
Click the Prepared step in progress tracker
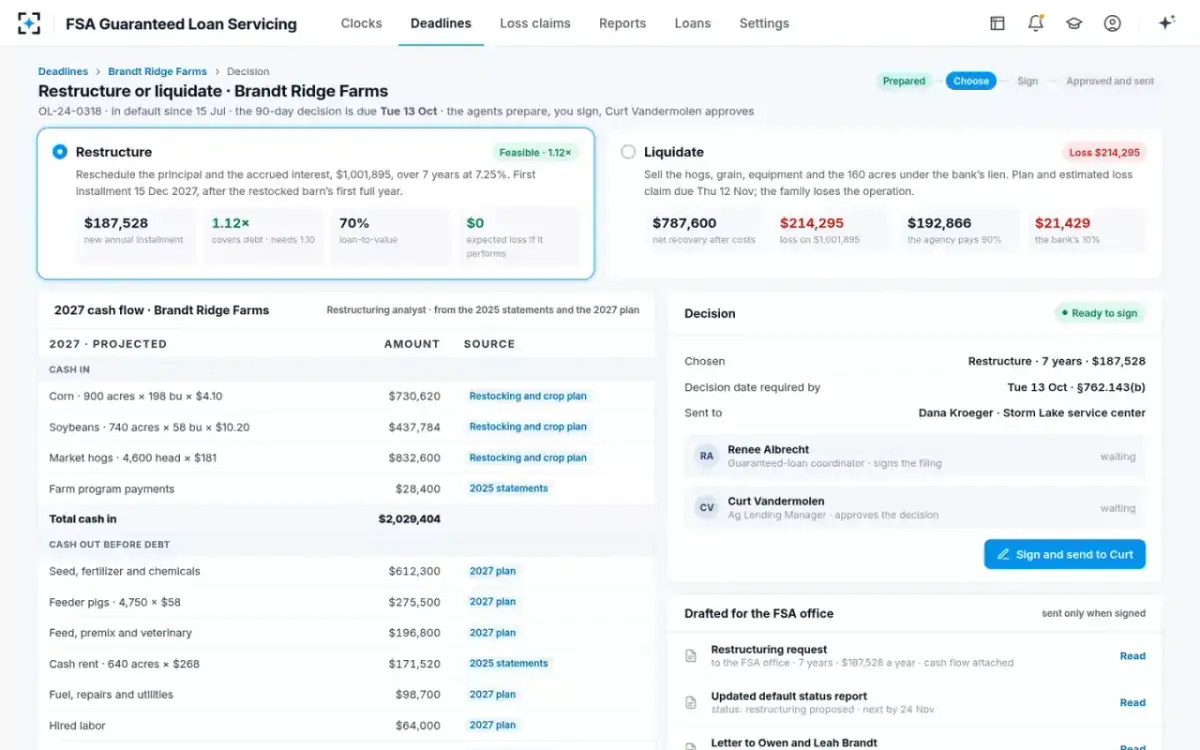click(904, 81)
